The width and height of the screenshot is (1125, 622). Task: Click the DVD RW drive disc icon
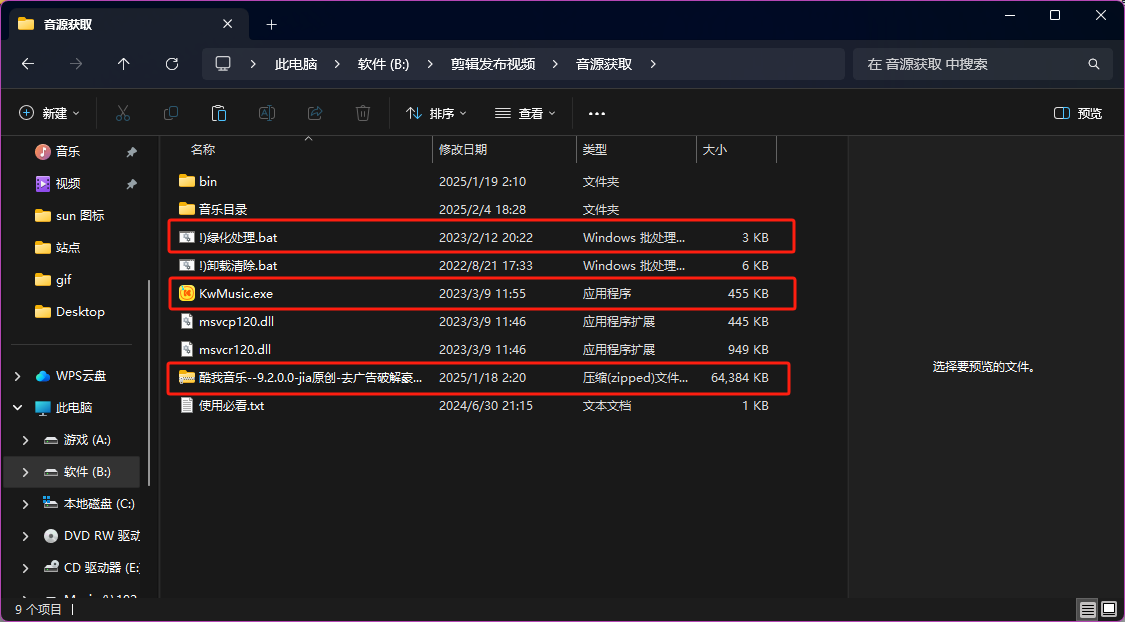[x=51, y=536]
